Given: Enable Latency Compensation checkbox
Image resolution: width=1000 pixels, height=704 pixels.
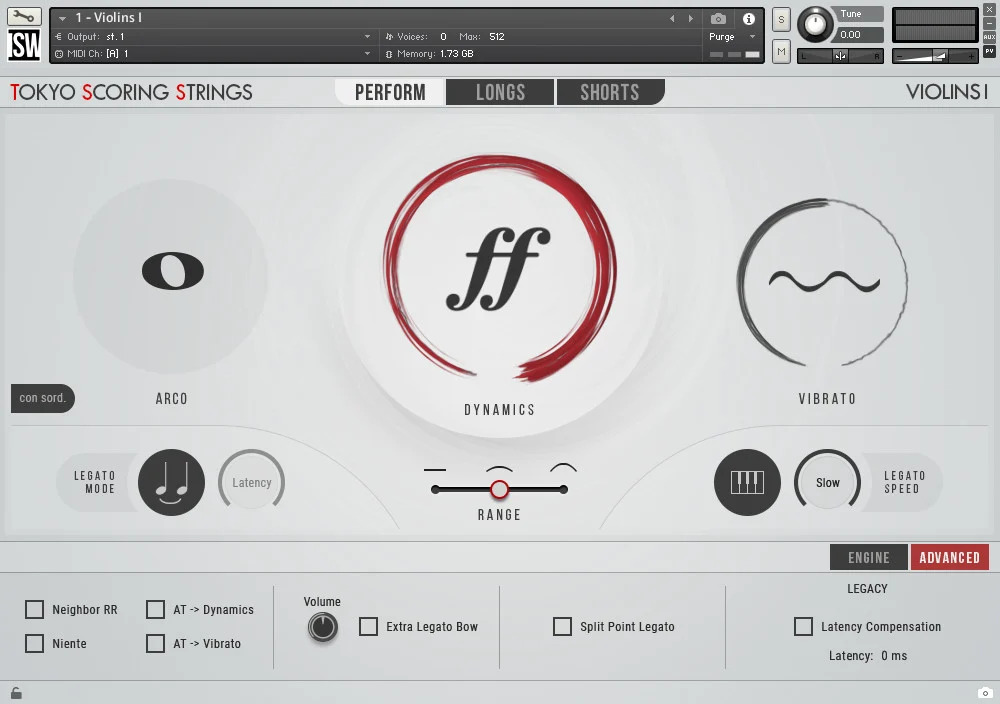Looking at the screenshot, I should click(x=804, y=626).
